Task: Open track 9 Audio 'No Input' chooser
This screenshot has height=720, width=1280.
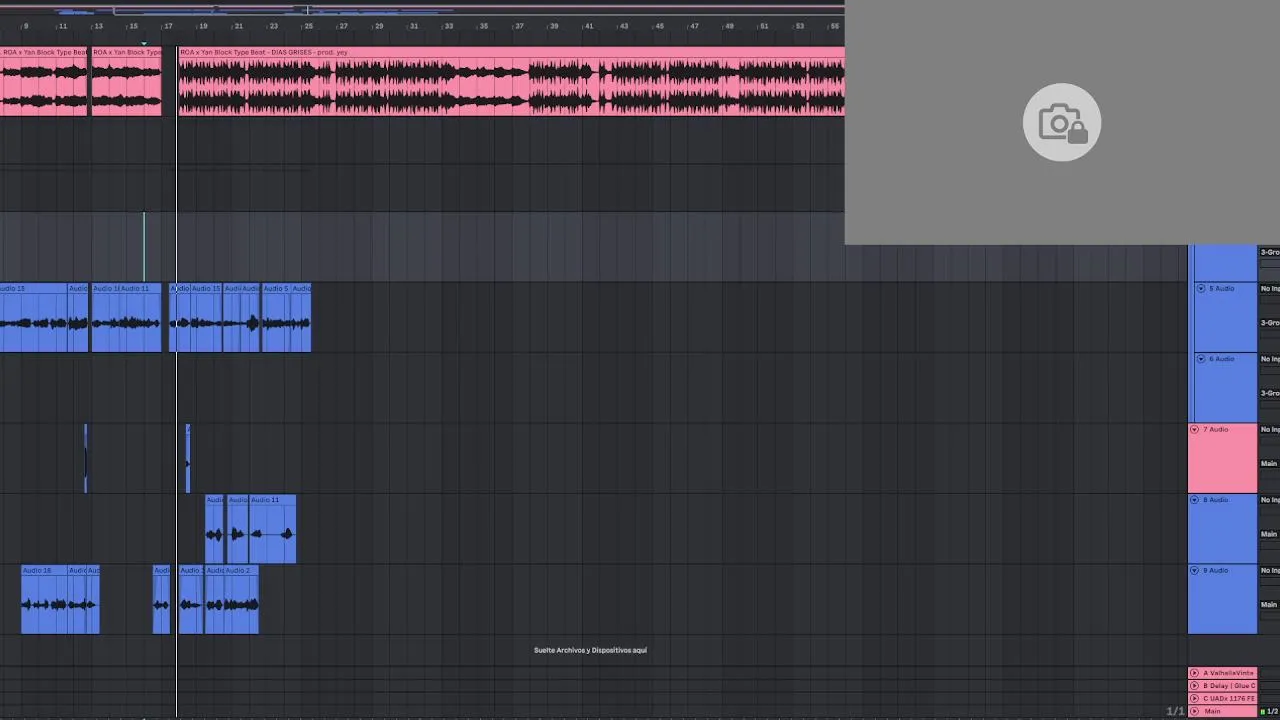Action: (x=1270, y=570)
